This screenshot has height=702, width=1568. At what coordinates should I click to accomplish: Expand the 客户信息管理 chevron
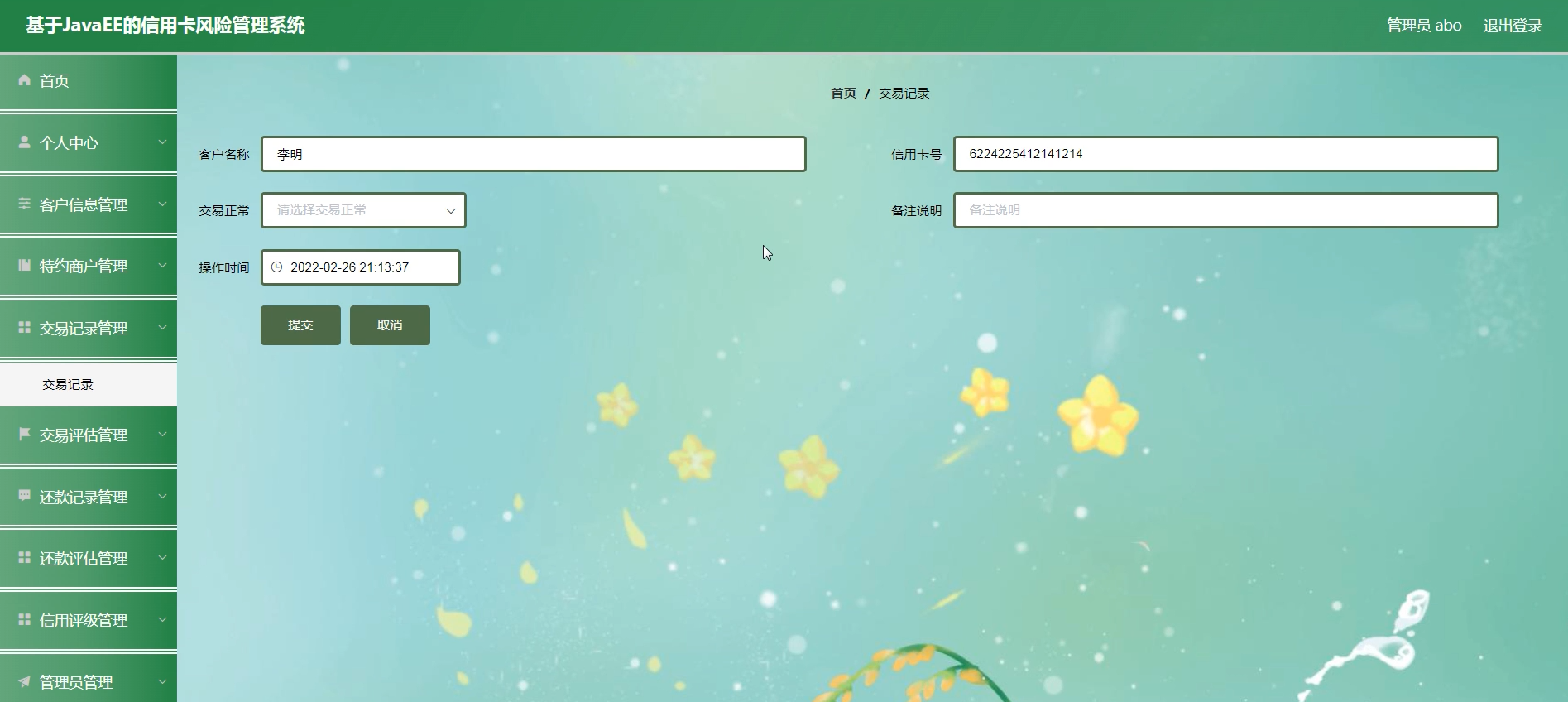tap(162, 204)
